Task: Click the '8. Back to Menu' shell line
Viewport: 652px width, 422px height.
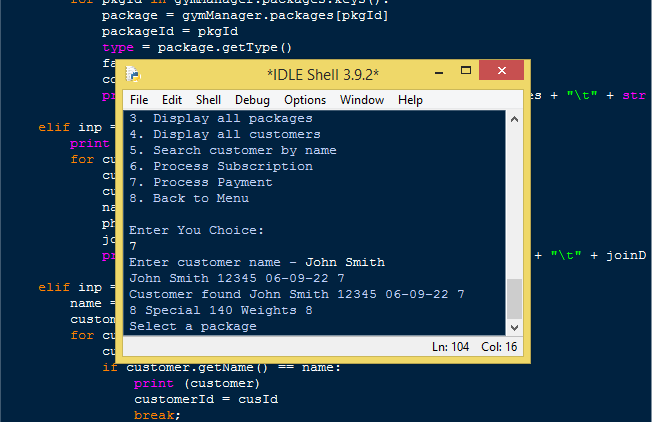Action: pyautogui.click(x=189, y=198)
